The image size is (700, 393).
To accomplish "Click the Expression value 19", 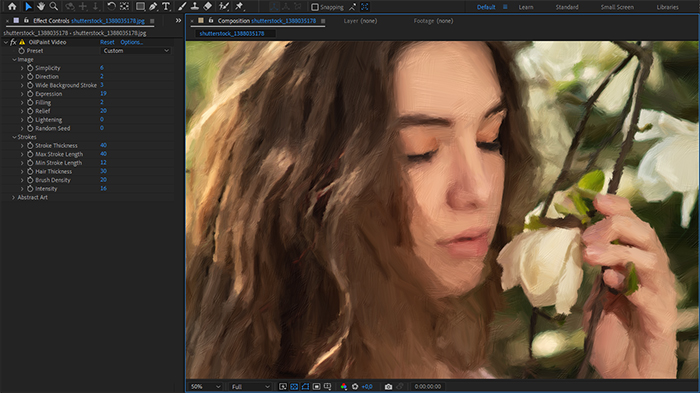I will (103, 93).
